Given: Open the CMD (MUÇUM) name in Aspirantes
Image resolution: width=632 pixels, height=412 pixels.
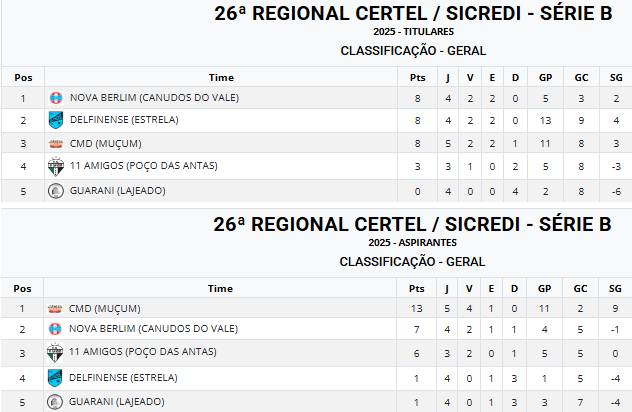Looking at the screenshot, I should pos(105,309).
